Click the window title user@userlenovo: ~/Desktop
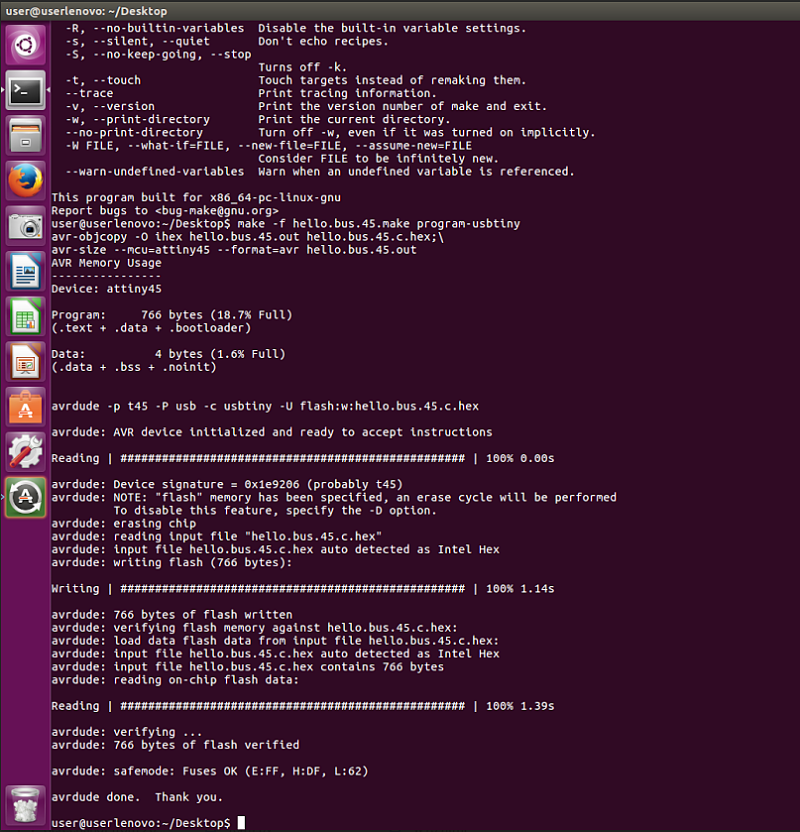 (86, 11)
